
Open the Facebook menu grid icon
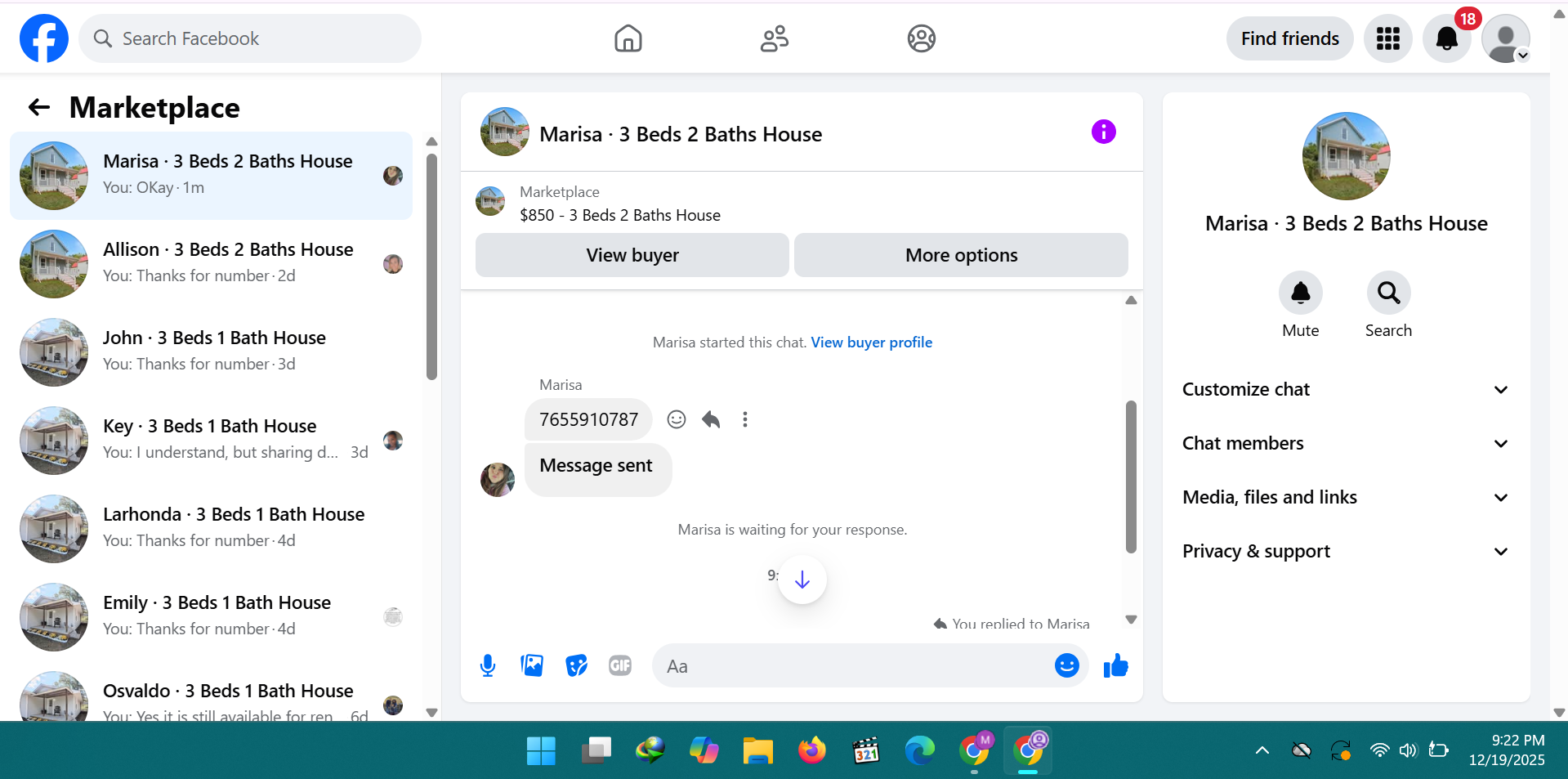pyautogui.click(x=1387, y=38)
